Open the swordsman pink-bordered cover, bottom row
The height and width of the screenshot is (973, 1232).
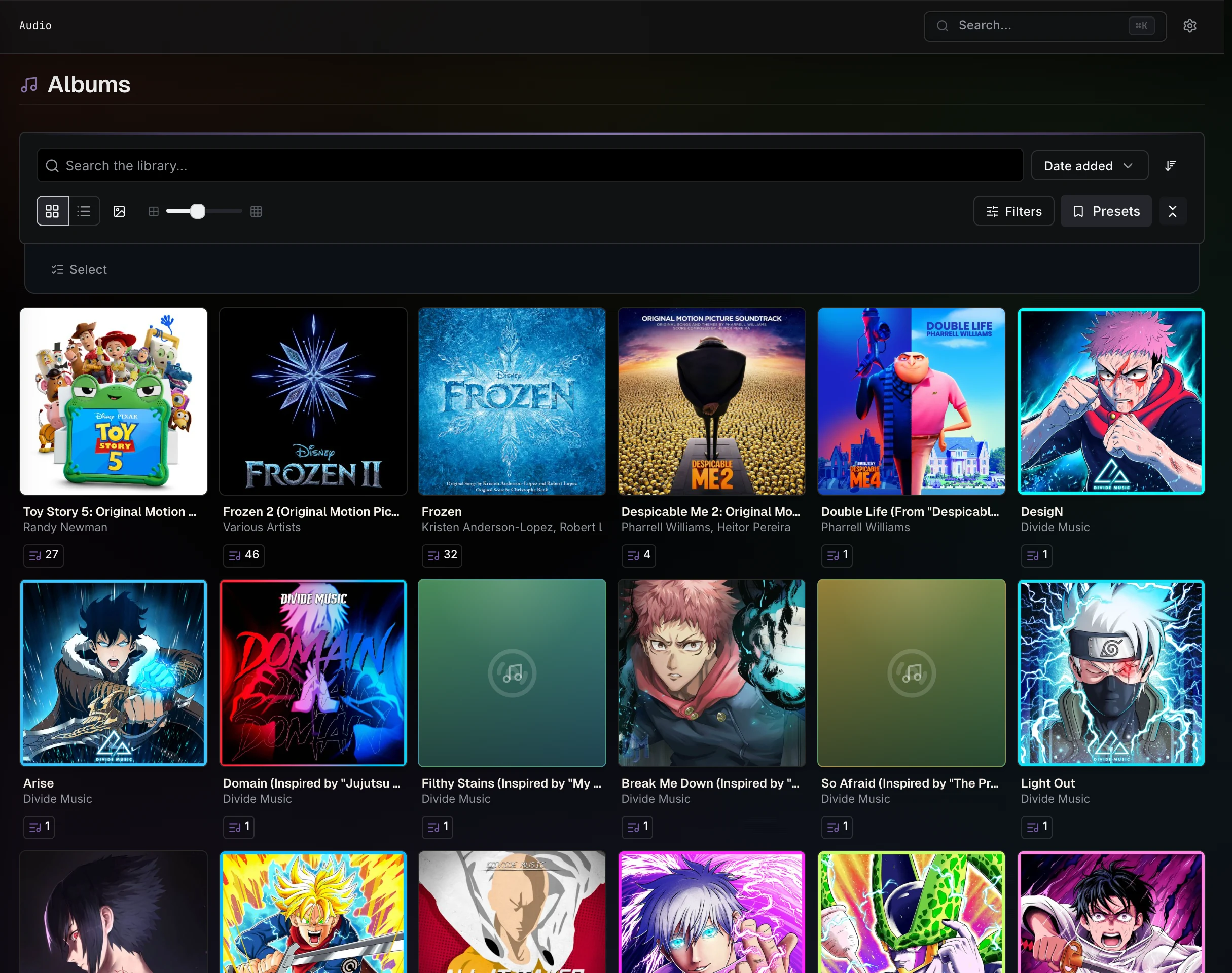coord(1111,912)
